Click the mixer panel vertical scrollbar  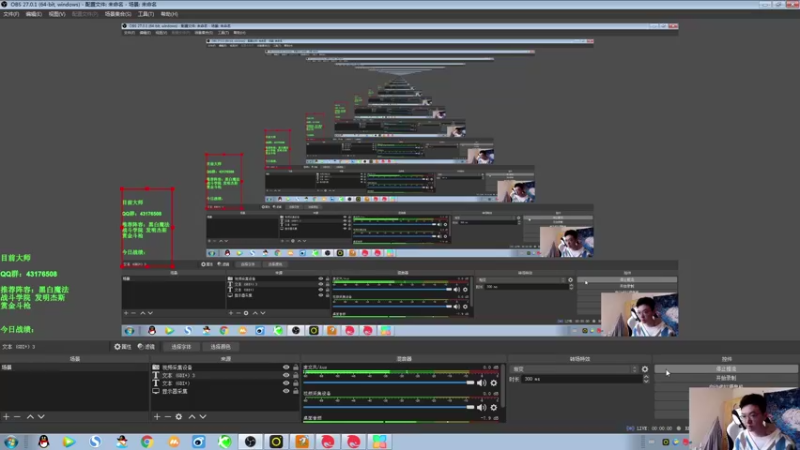503,392
